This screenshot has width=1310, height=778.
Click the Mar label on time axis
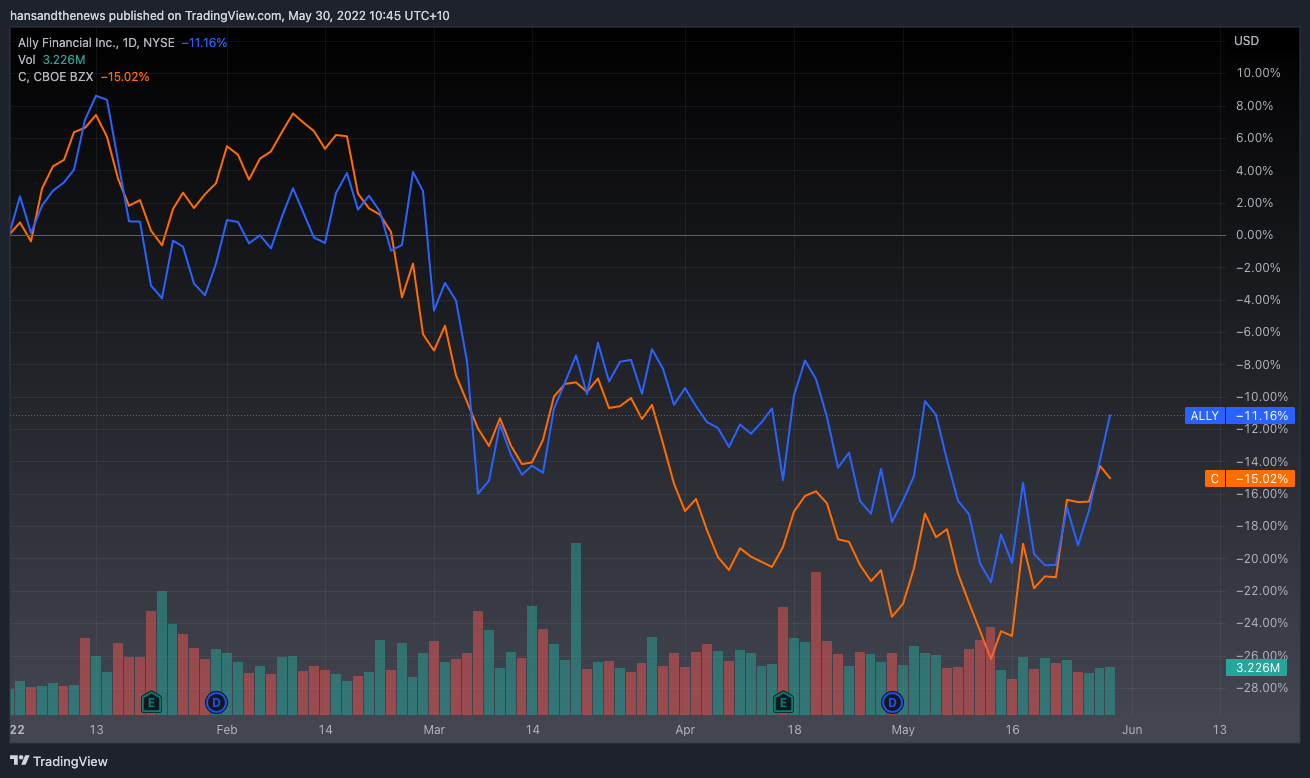pos(434,730)
